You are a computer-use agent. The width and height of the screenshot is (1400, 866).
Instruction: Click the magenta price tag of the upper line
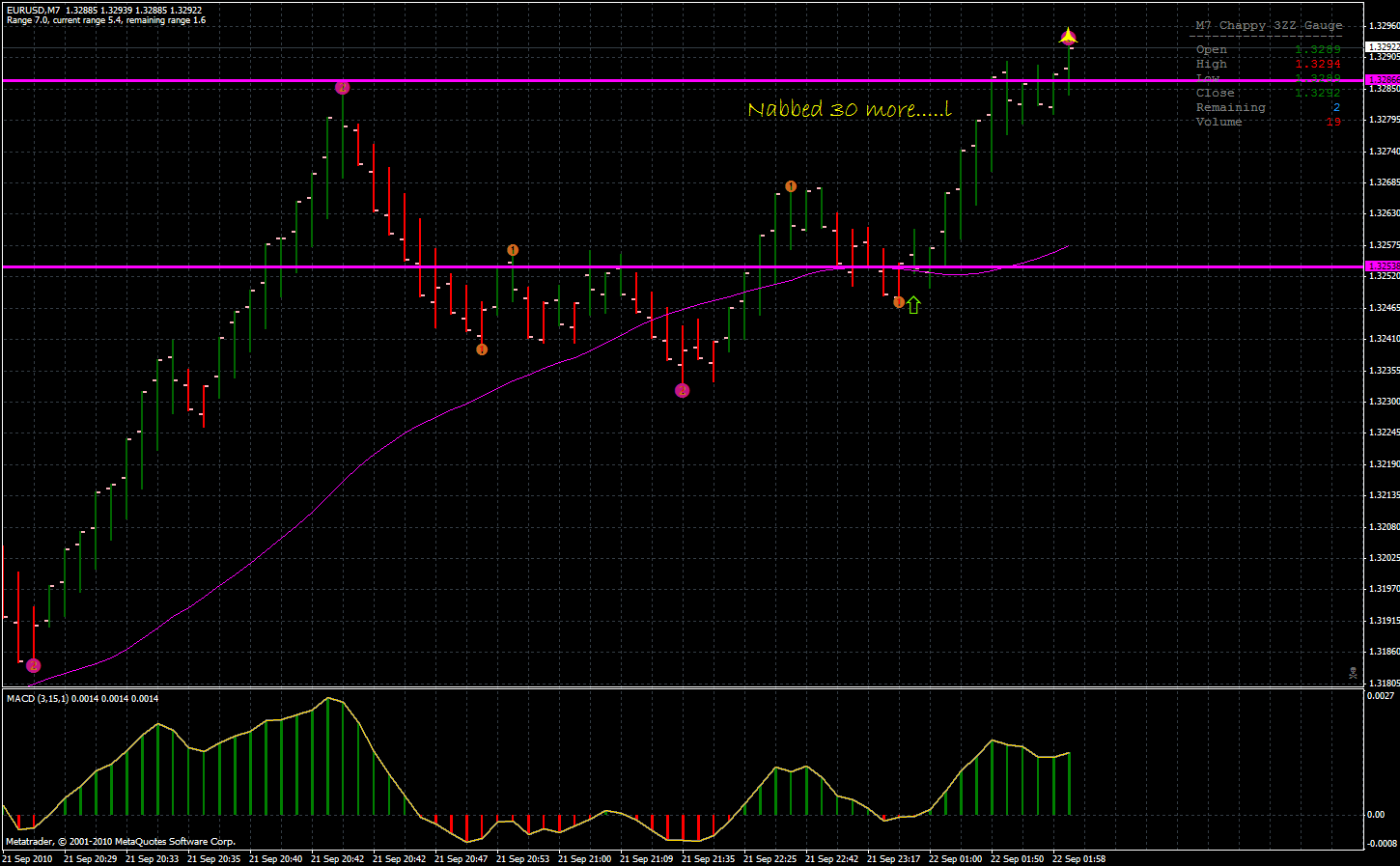click(1383, 80)
